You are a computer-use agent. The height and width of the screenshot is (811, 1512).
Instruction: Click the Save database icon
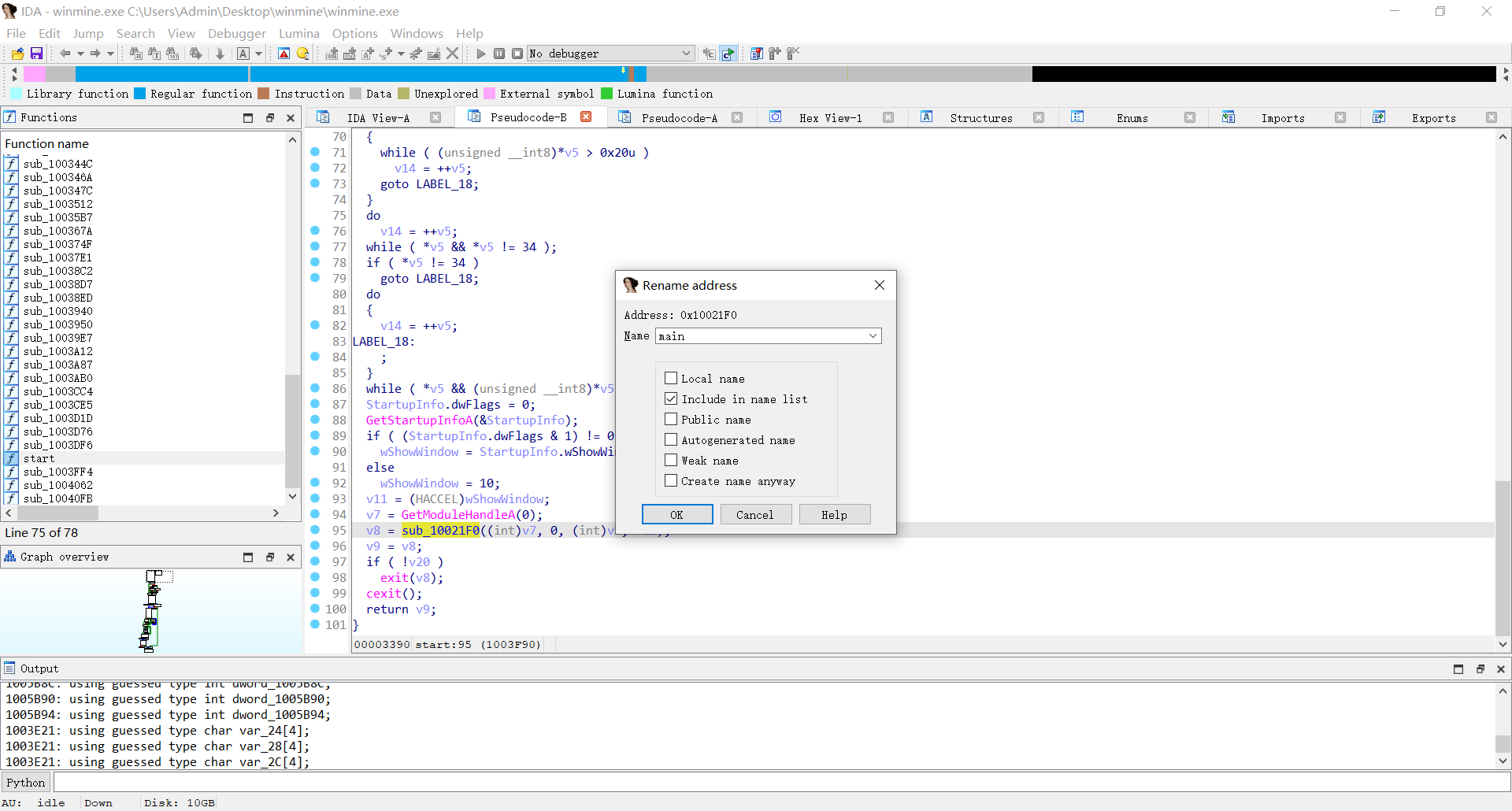click(36, 54)
